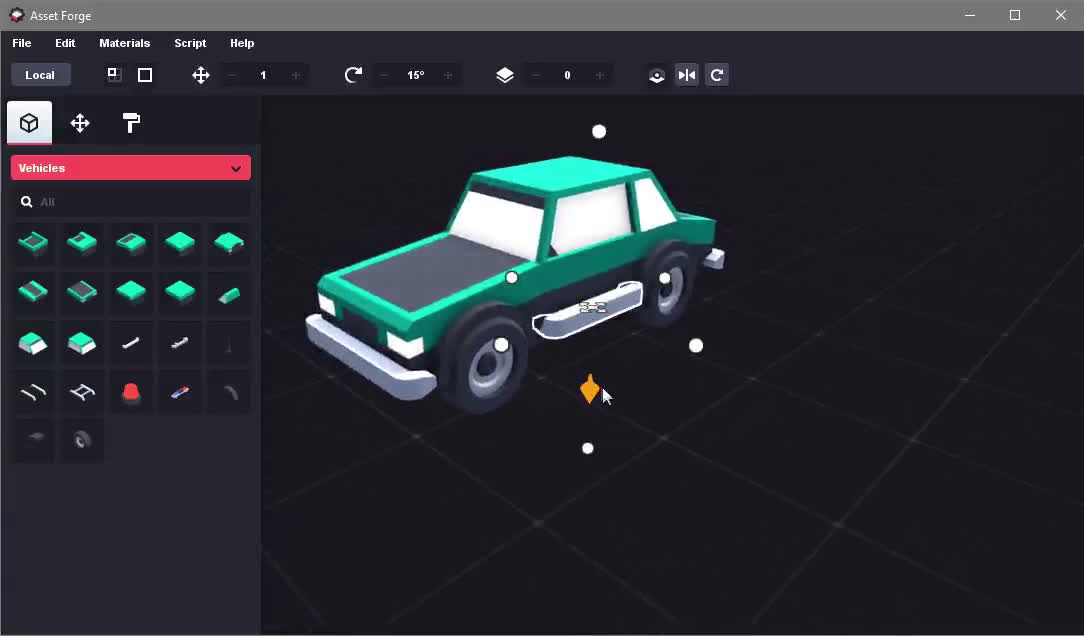1084x636 pixels.
Task: Click the rotate snap icon beside 15°
Action: (353, 75)
